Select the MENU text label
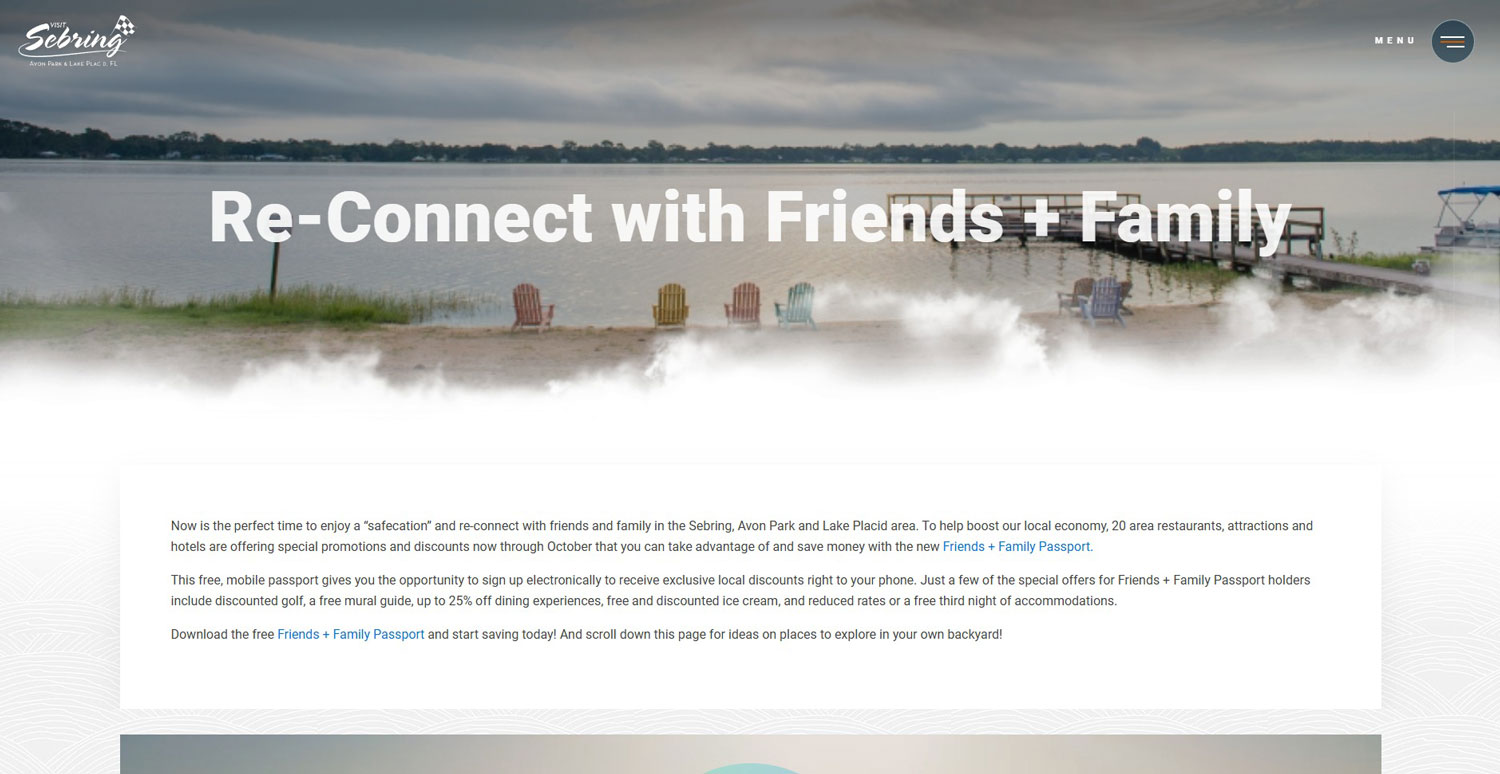The image size is (1500, 774). click(1395, 41)
